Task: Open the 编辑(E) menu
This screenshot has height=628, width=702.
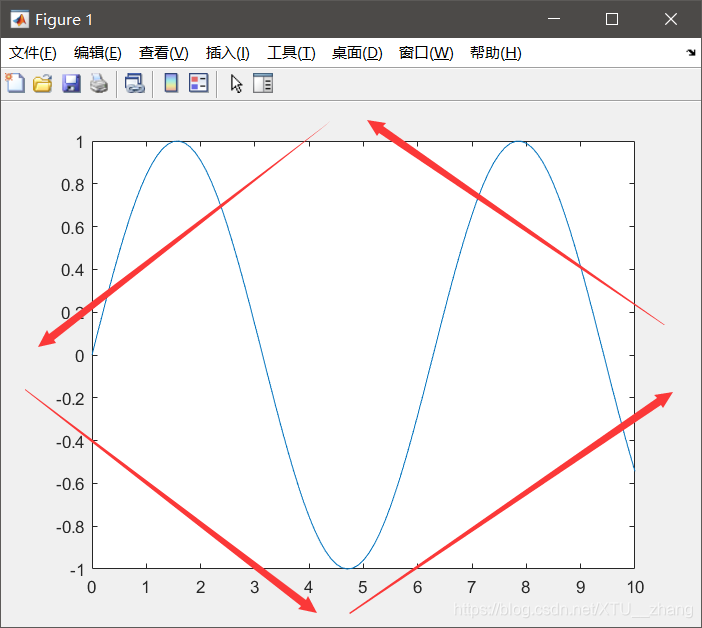Action: click(98, 53)
